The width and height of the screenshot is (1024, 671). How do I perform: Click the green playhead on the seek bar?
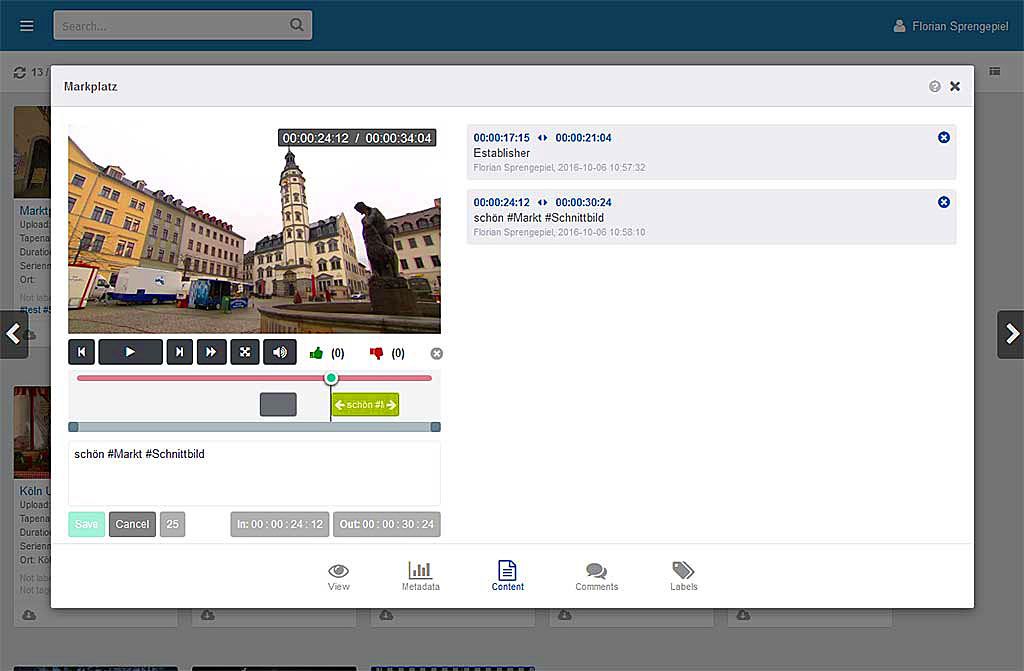[x=331, y=378]
